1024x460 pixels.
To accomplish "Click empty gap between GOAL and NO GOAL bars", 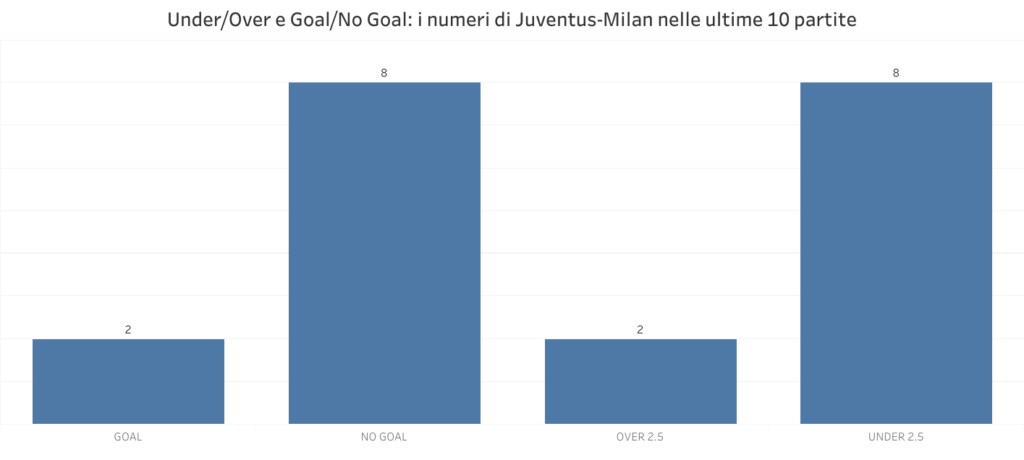I will pos(256,300).
